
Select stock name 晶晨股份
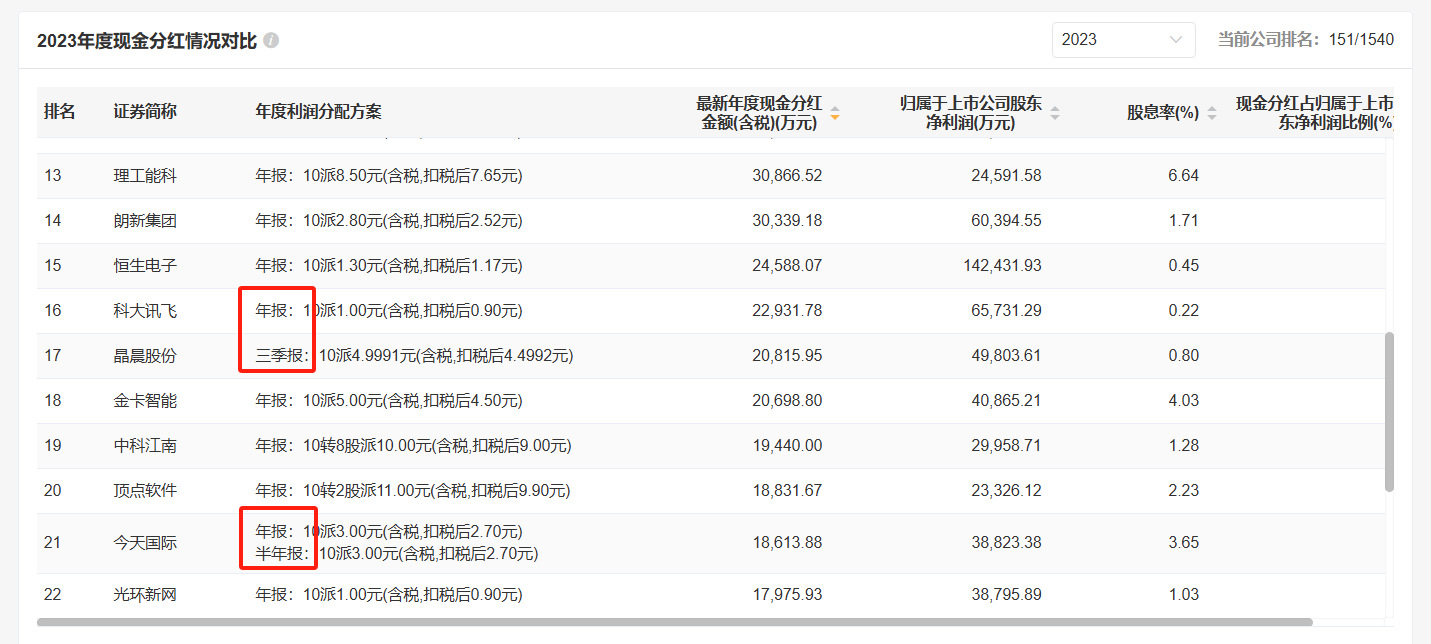pos(145,356)
